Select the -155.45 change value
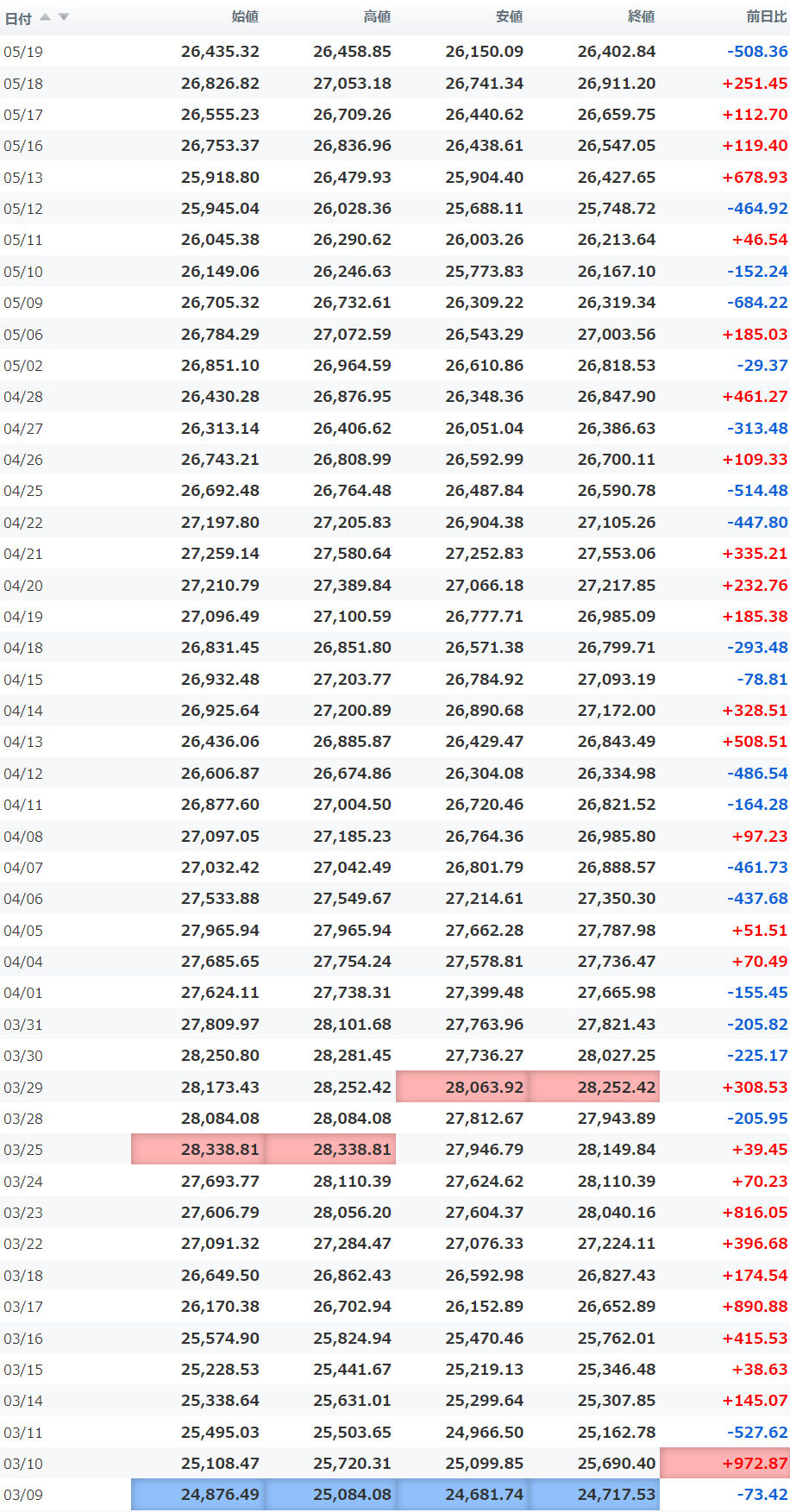 [x=757, y=993]
